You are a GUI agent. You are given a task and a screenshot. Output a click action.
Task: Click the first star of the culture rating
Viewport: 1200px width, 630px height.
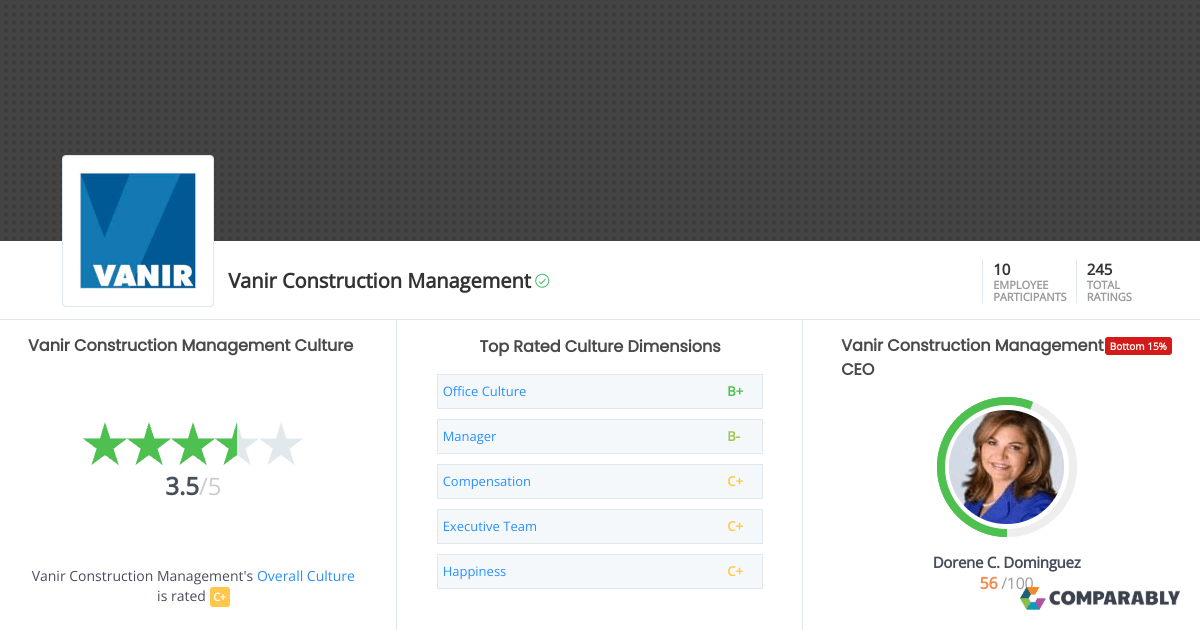(x=103, y=444)
